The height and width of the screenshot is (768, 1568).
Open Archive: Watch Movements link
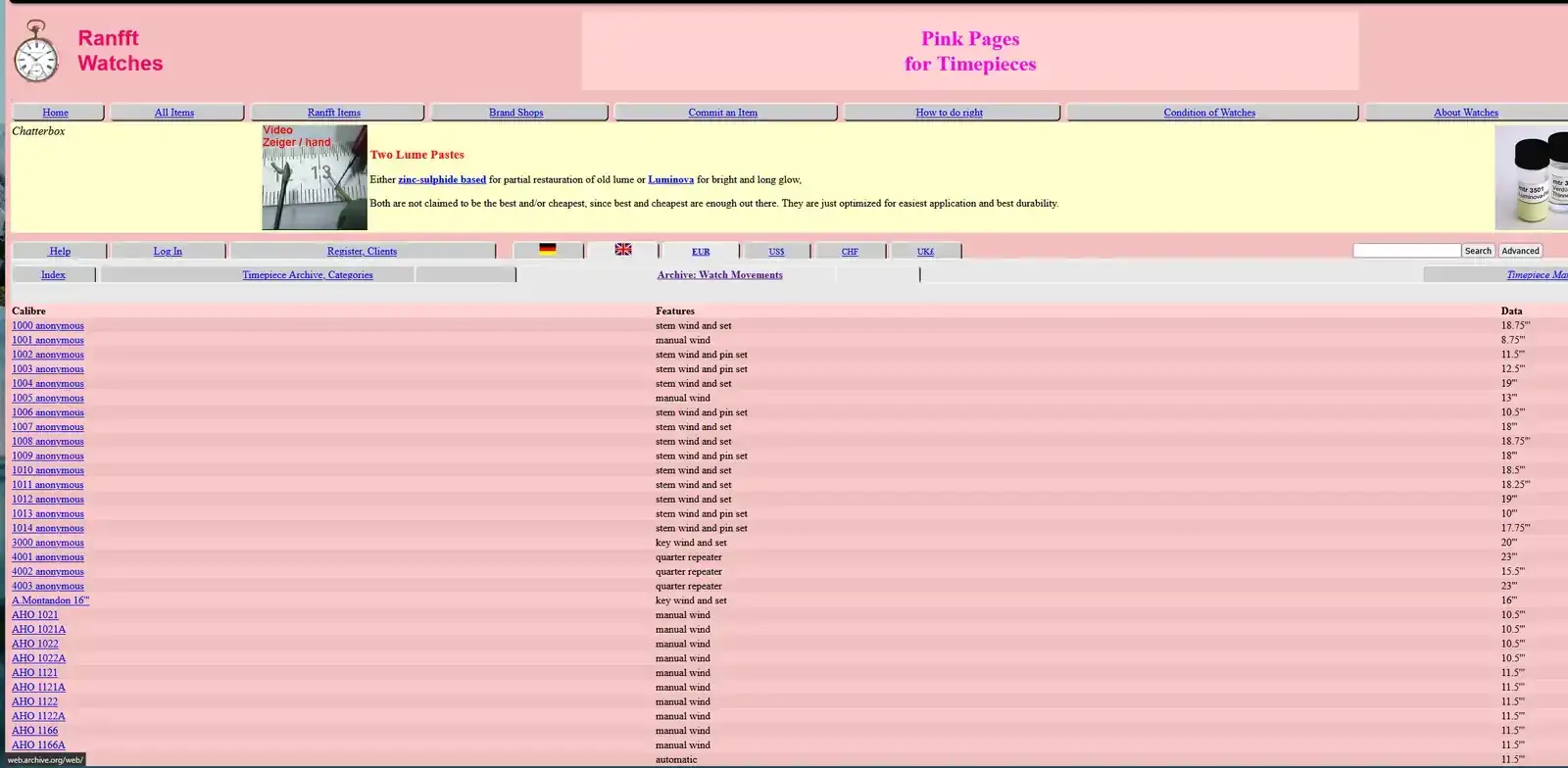click(x=720, y=275)
